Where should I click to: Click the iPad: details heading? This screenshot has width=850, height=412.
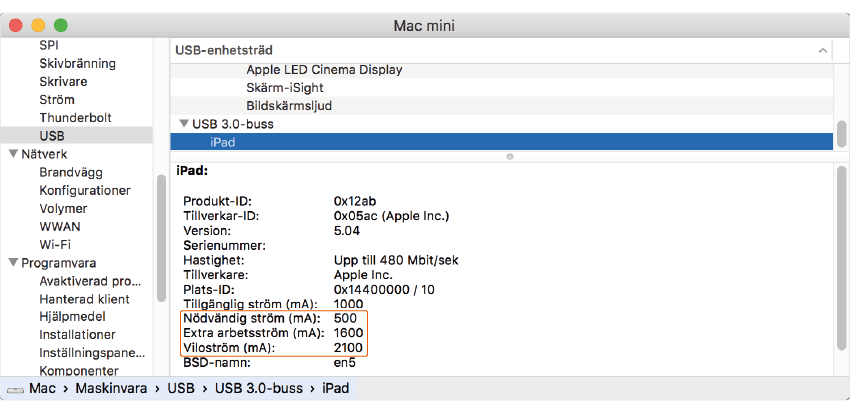click(192, 171)
